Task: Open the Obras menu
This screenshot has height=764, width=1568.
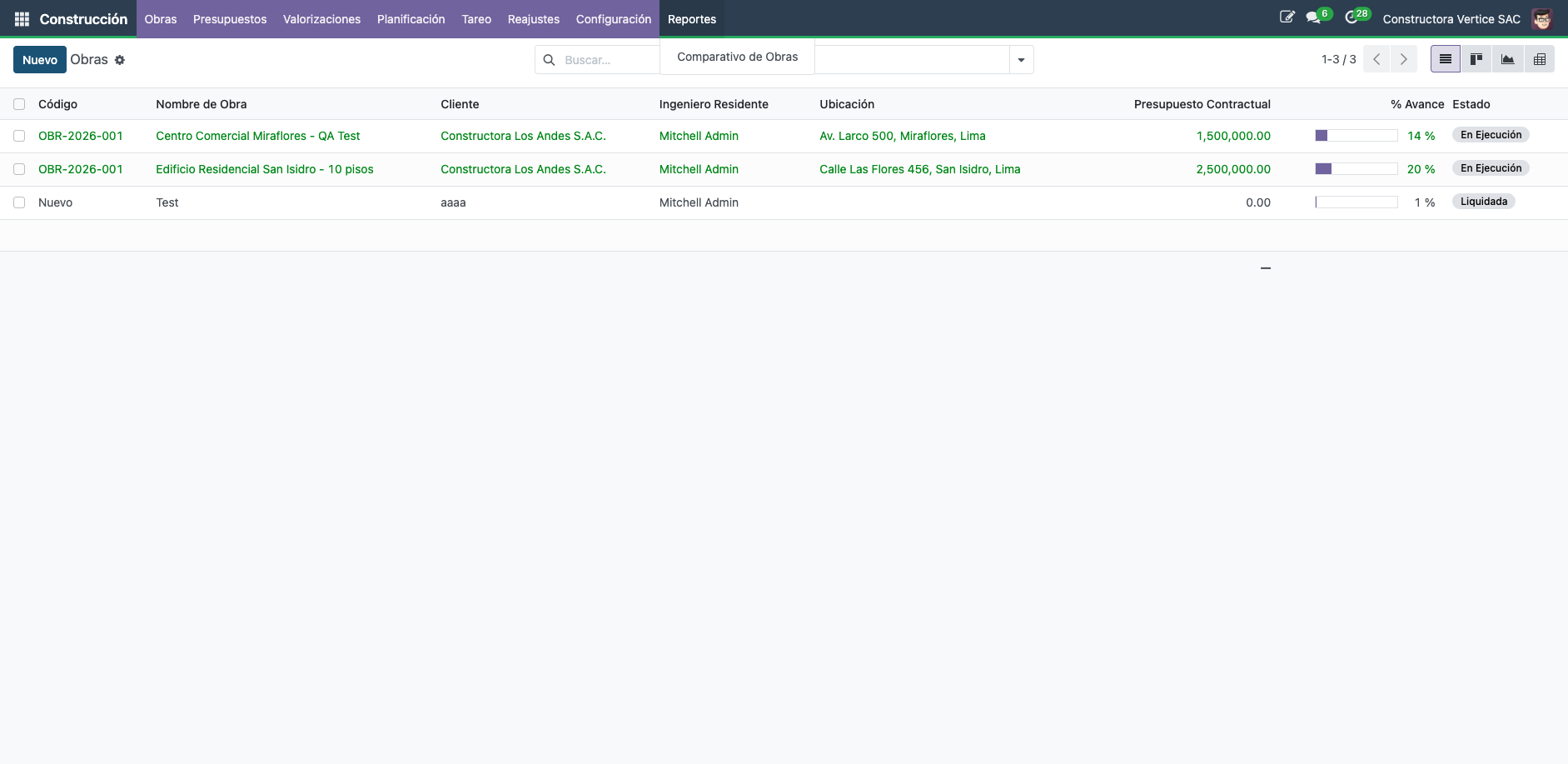Action: [161, 19]
